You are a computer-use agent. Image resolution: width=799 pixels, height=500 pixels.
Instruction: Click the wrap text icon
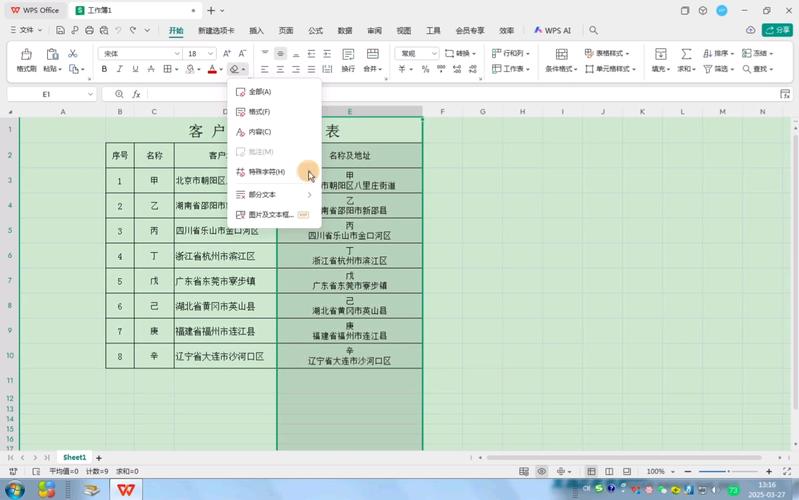coord(348,54)
